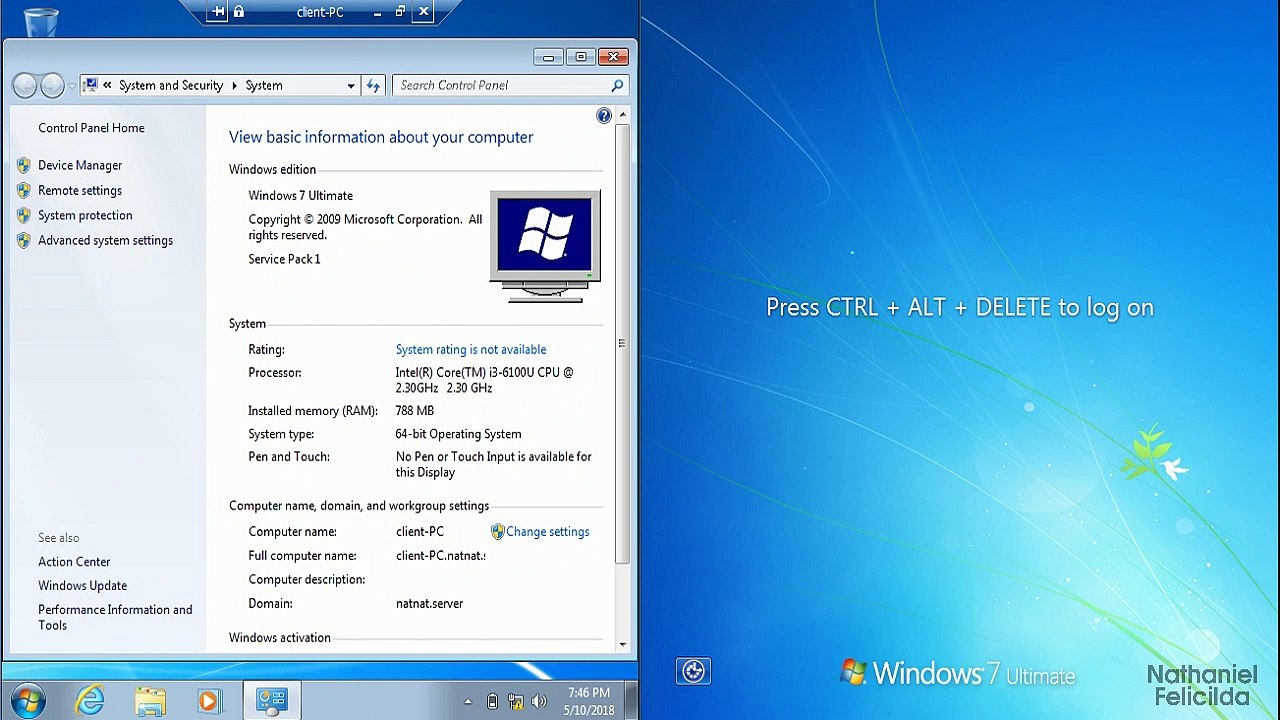Click the shield icon beside Device Manager

click(x=24, y=165)
